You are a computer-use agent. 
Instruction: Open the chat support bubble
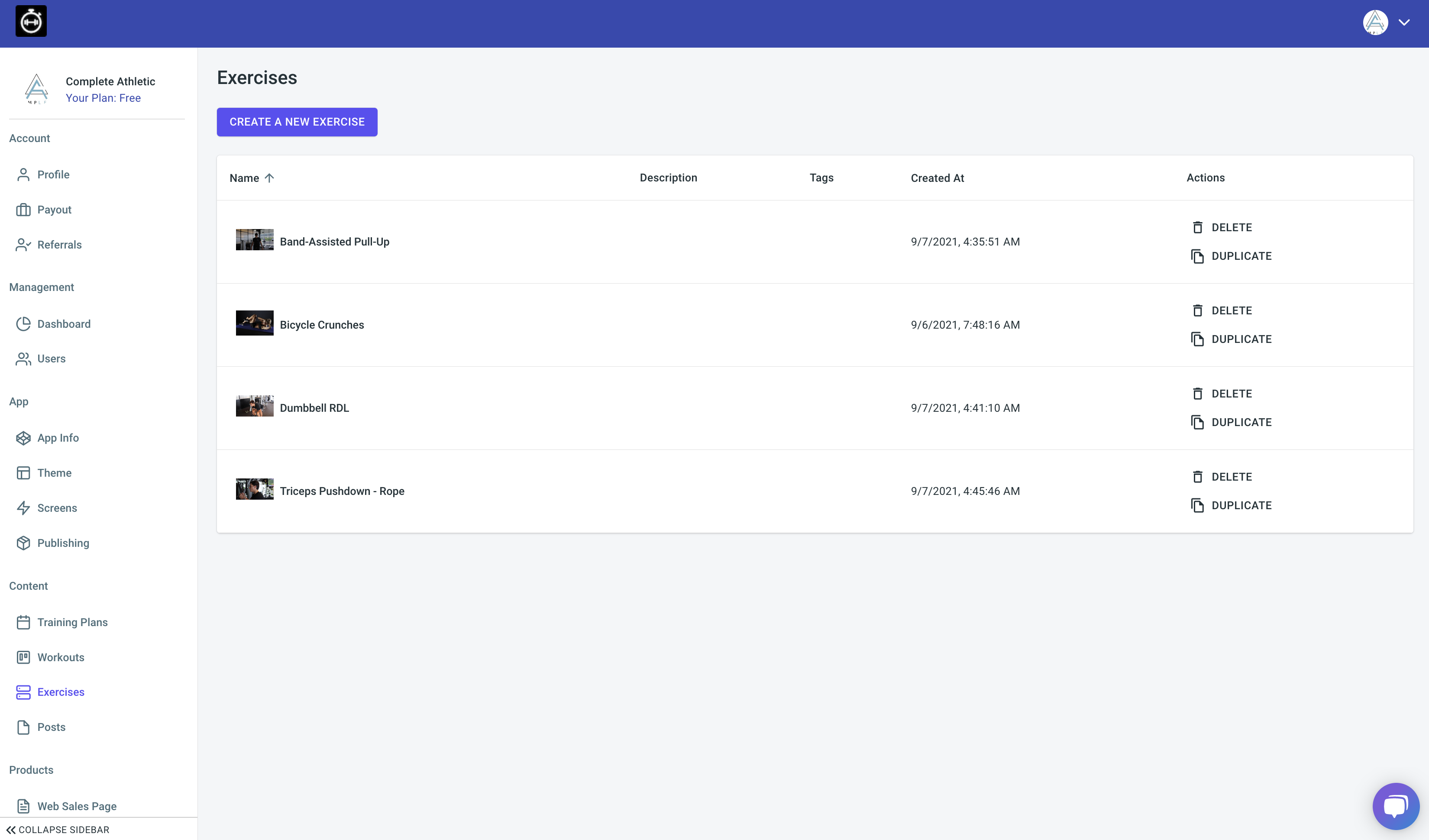click(1396, 806)
